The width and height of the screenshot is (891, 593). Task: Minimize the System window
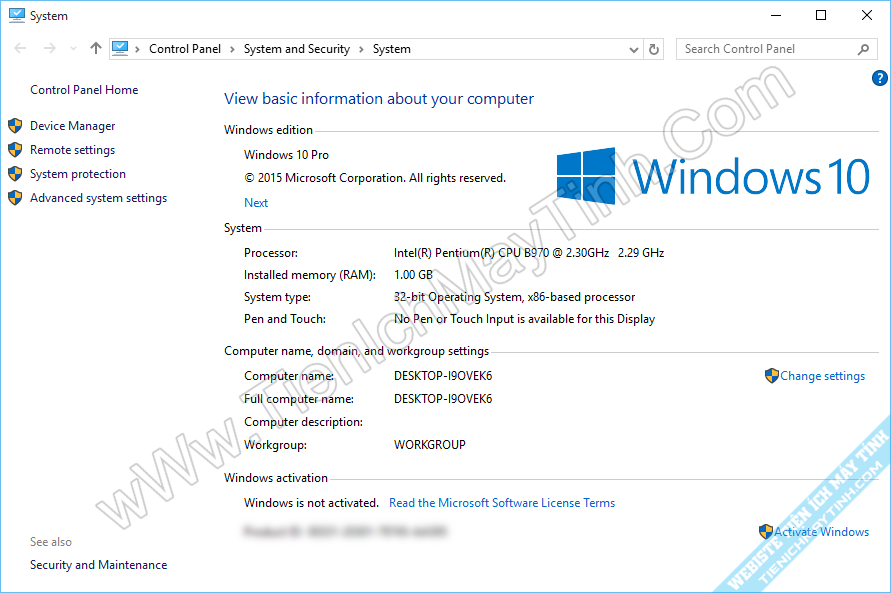[x=776, y=15]
